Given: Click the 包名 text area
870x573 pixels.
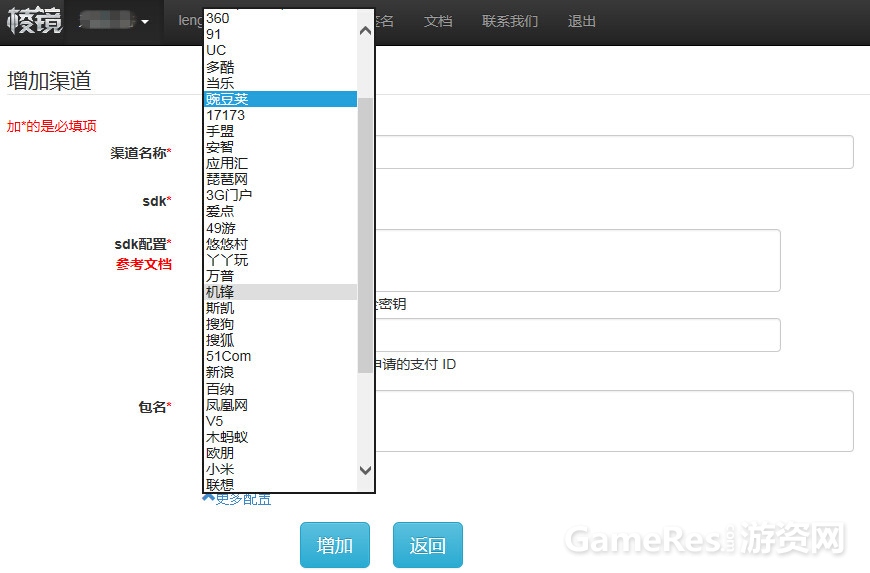Looking at the screenshot, I should coord(614,421).
